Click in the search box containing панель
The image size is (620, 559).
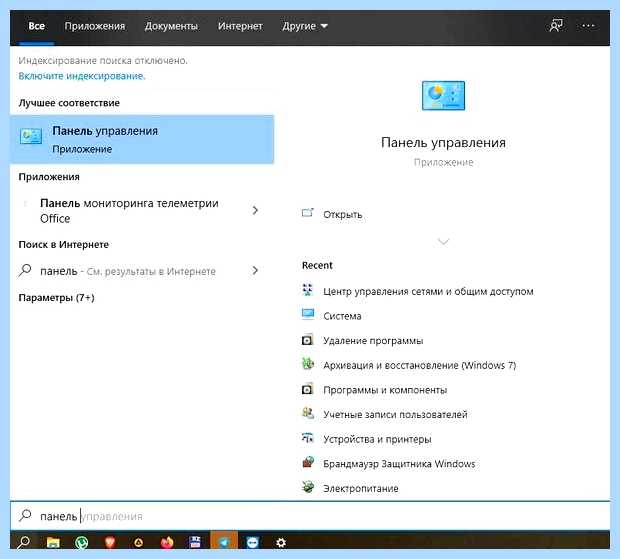pos(310,516)
